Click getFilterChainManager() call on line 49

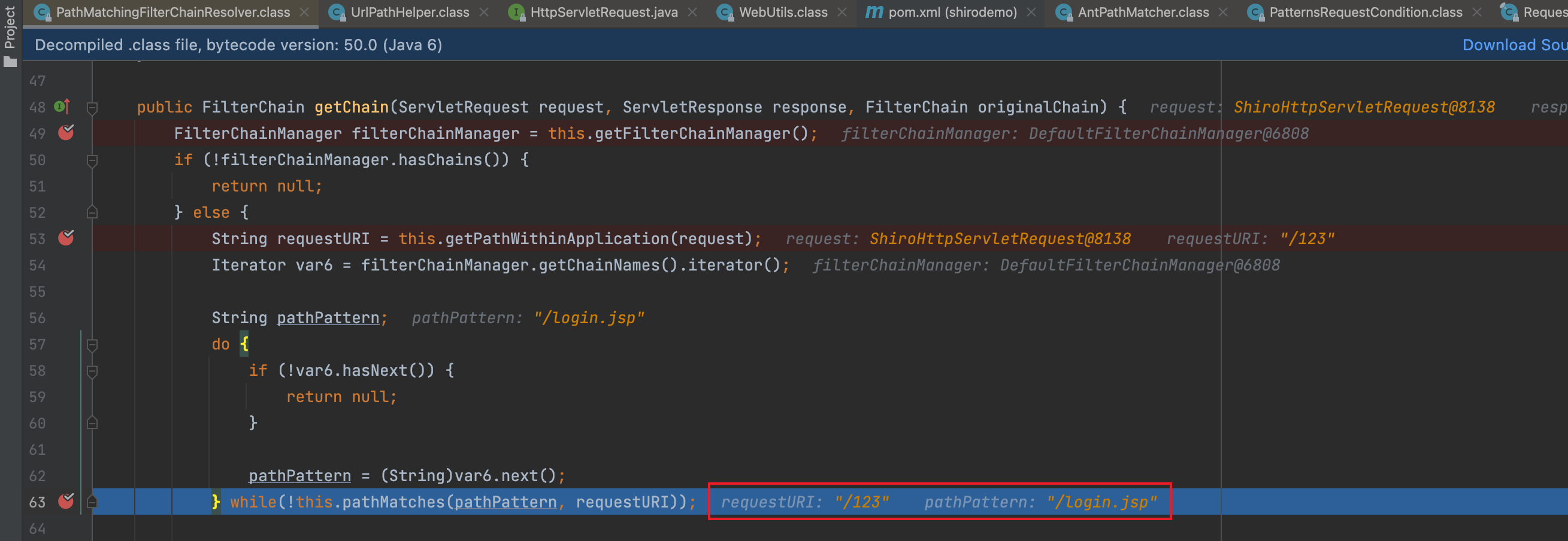click(701, 133)
